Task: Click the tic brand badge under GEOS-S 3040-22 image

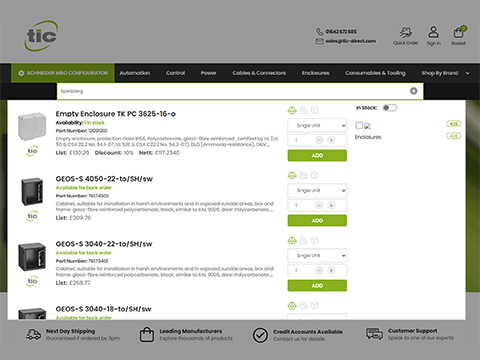Action: click(x=32, y=281)
